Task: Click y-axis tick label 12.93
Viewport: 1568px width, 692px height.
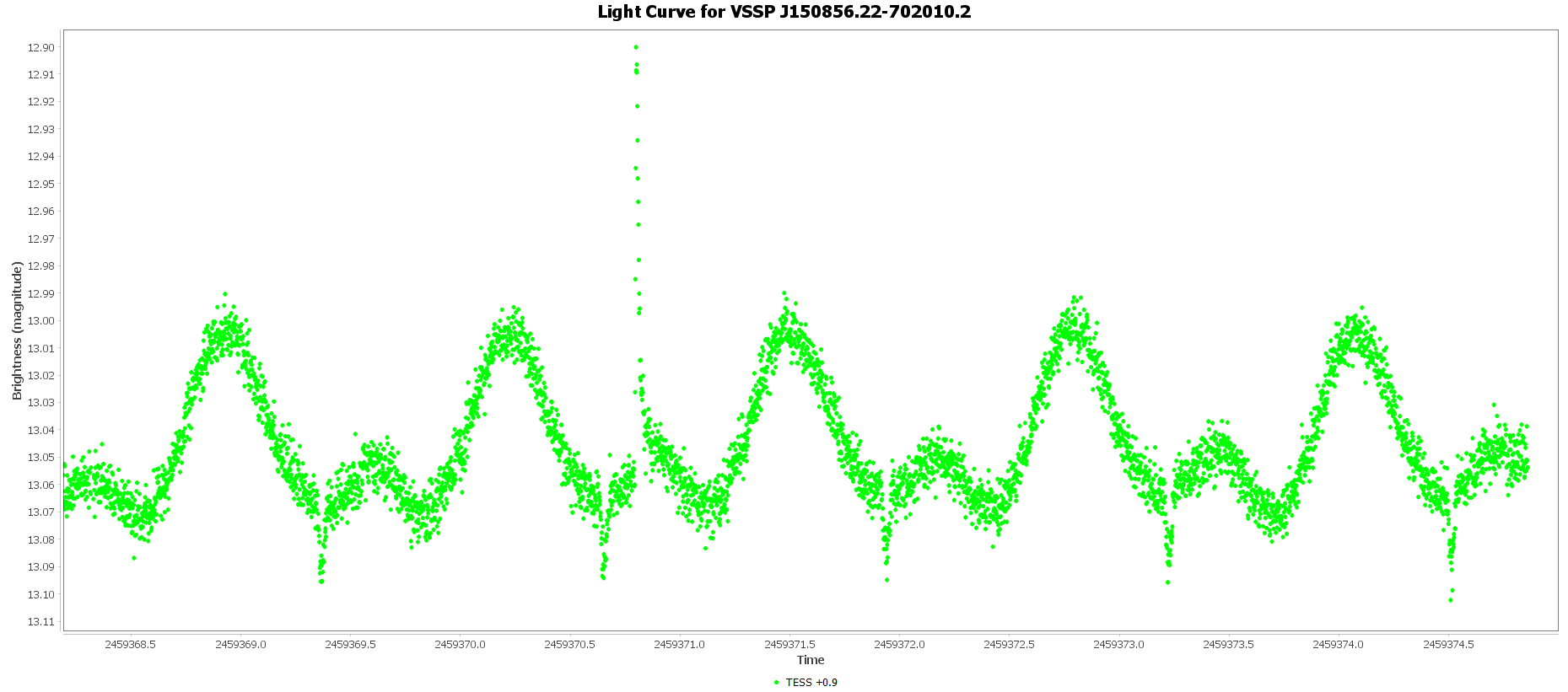Action: 40,130
